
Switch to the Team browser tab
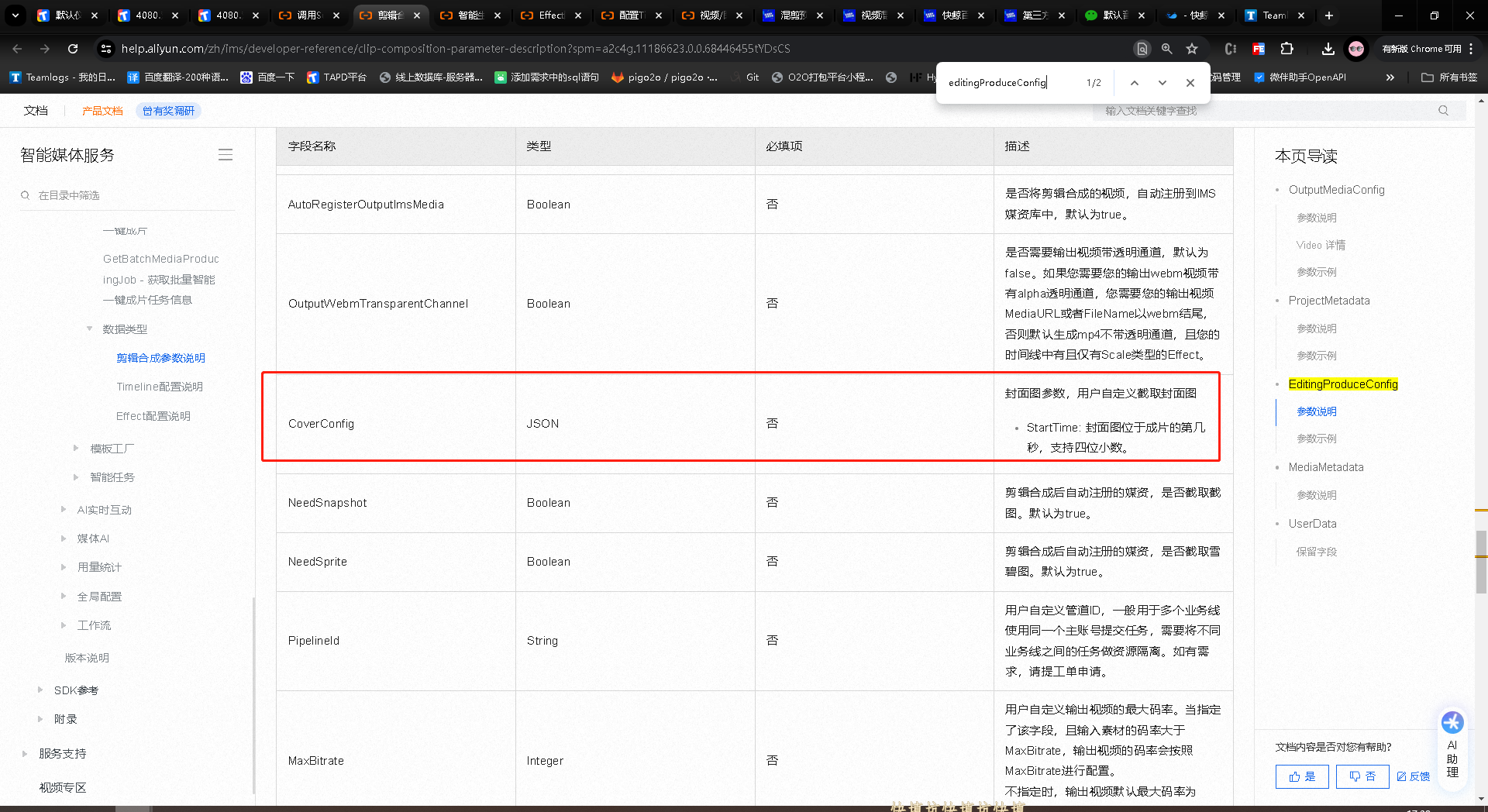pyautogui.click(x=1274, y=15)
